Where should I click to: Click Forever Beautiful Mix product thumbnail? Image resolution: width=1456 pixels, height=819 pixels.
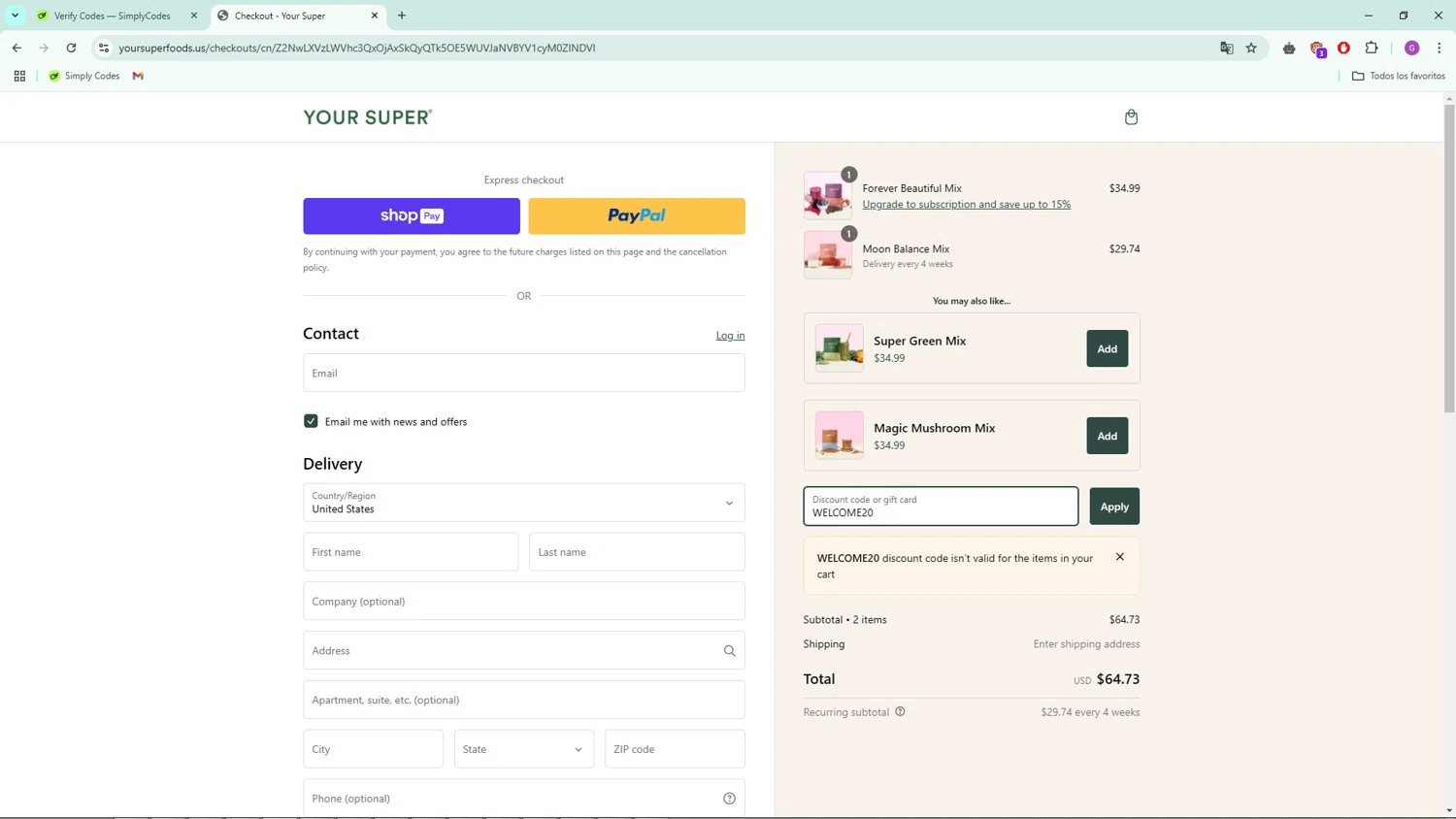(x=827, y=195)
